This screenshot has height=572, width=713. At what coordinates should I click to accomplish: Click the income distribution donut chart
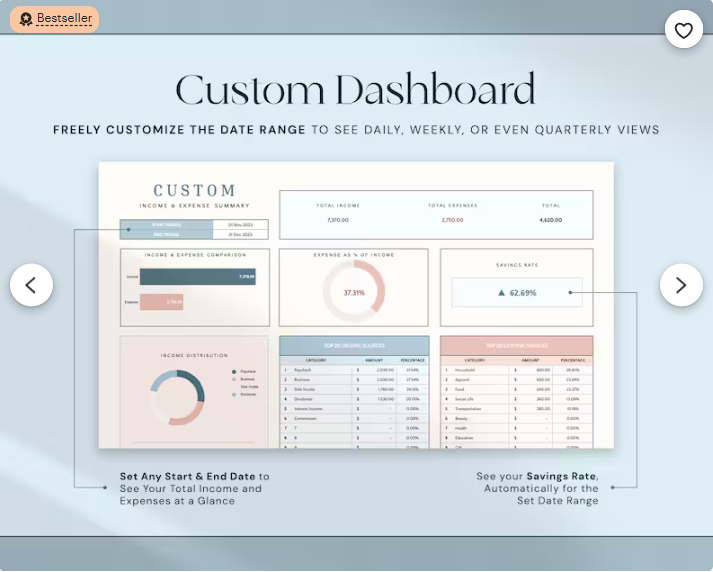pos(177,398)
